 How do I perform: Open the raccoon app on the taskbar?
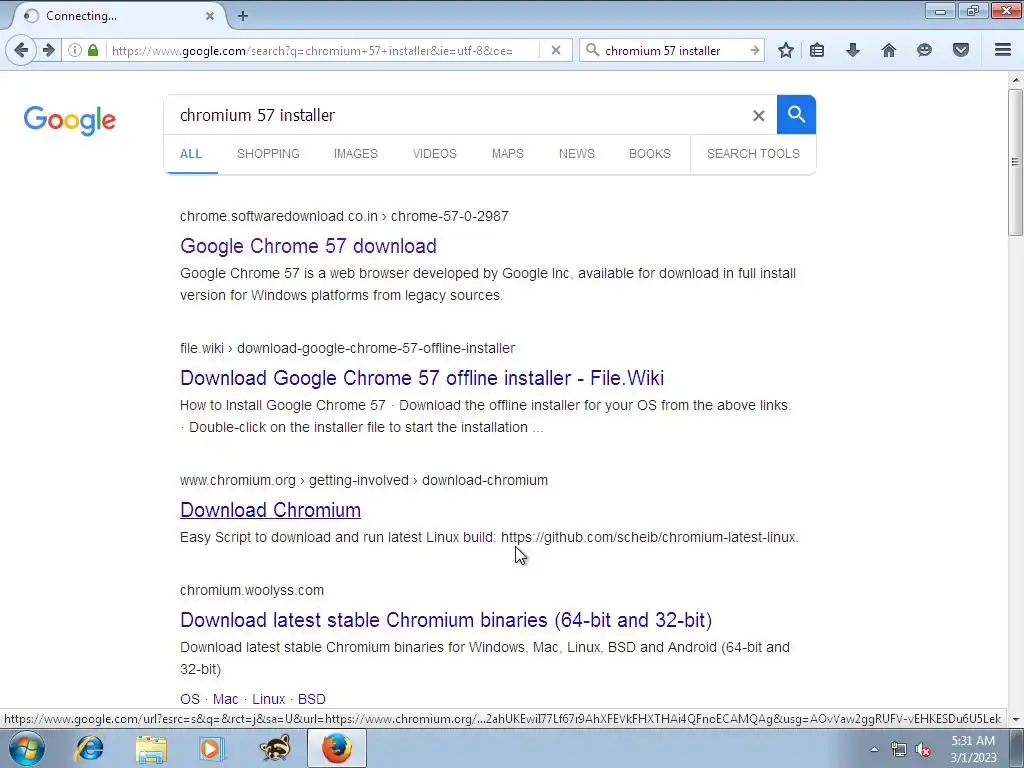(x=274, y=748)
